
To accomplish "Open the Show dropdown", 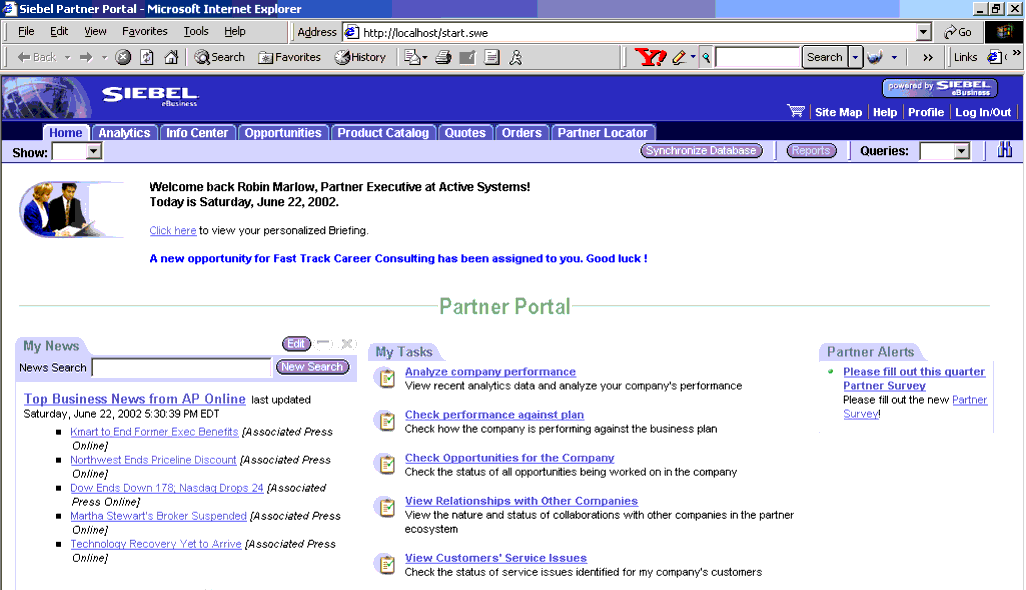I will click(77, 152).
